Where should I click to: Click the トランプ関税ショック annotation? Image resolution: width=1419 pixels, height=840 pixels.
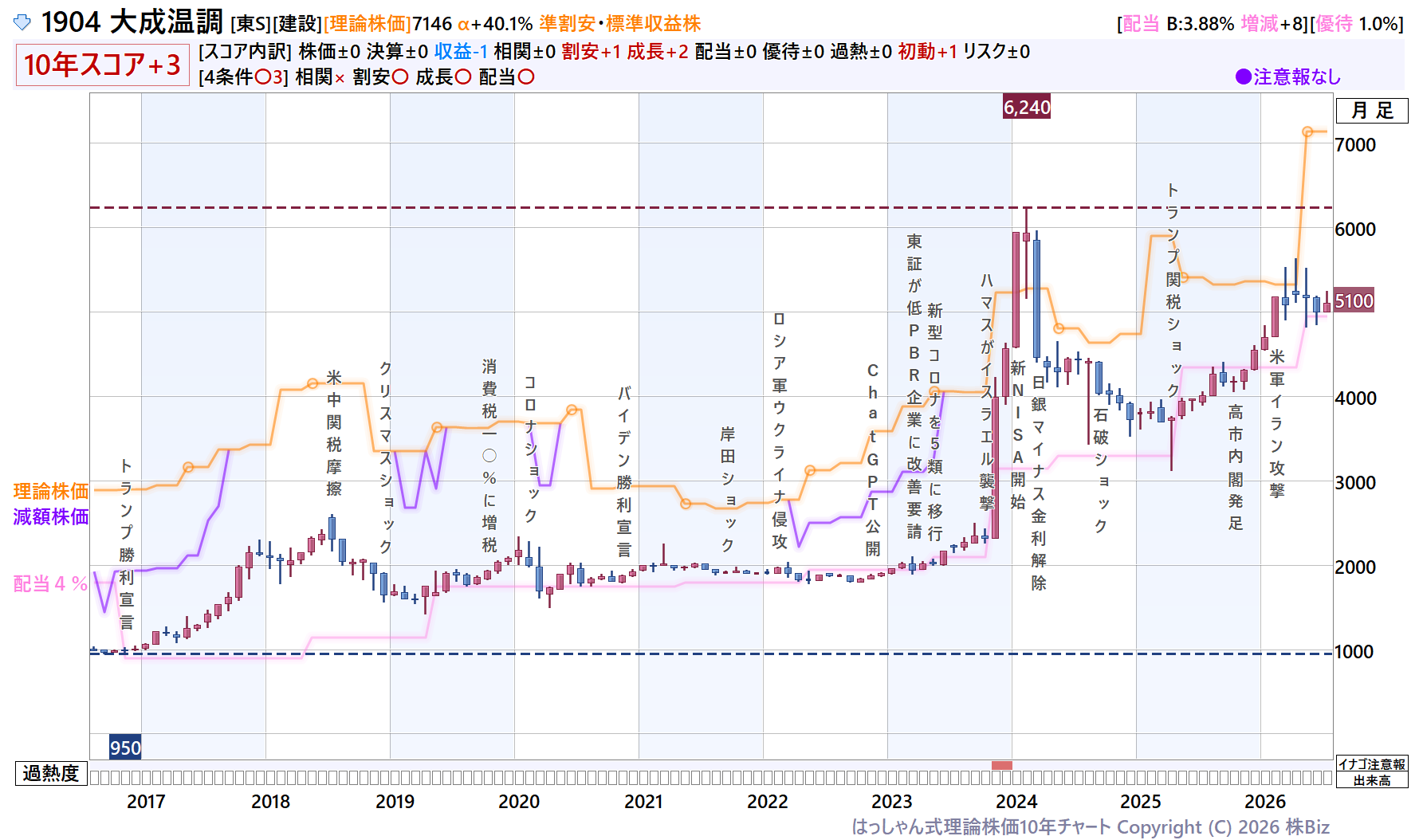pyautogui.click(x=1173, y=290)
